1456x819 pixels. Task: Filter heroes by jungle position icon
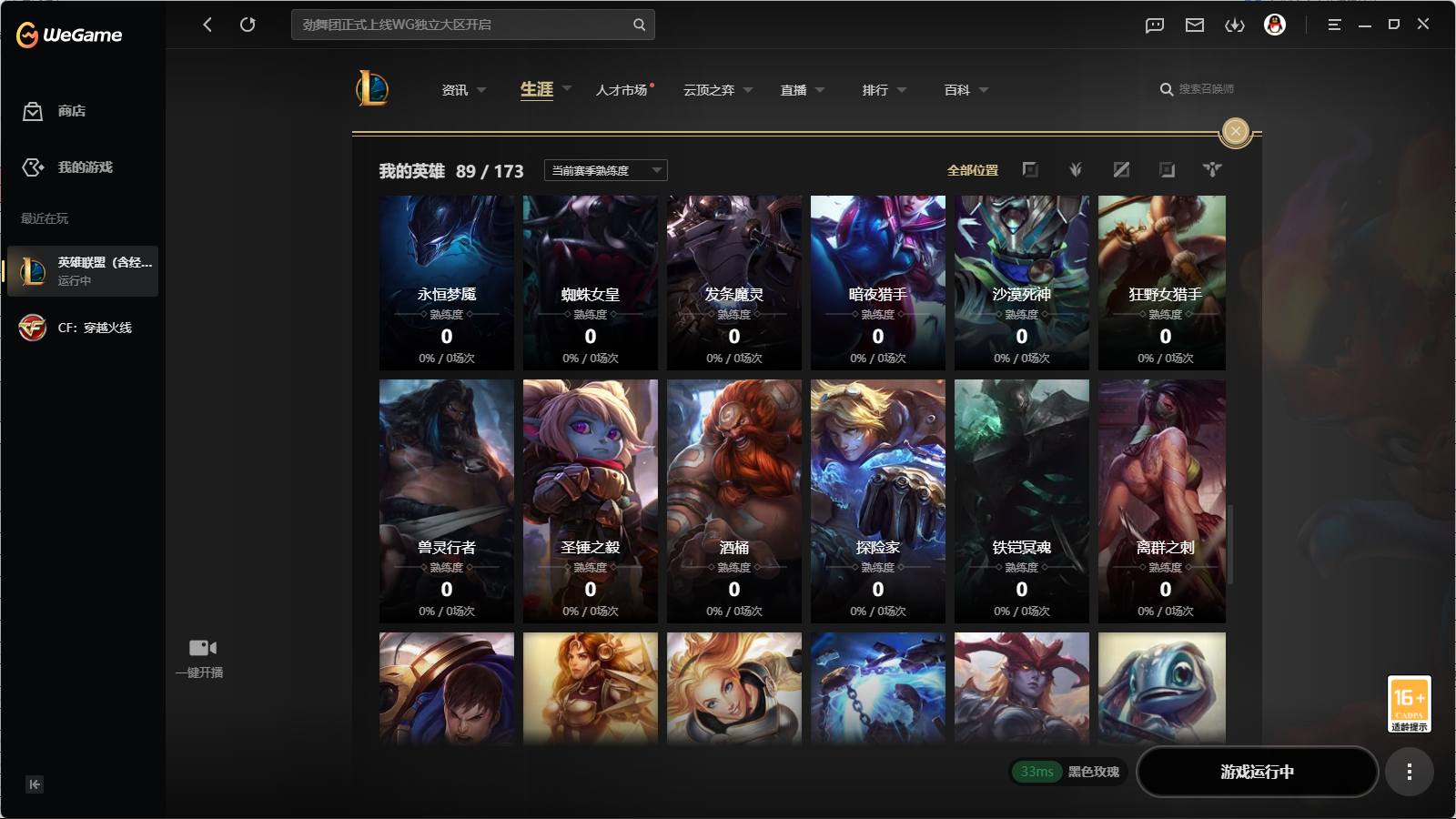coord(1076,169)
